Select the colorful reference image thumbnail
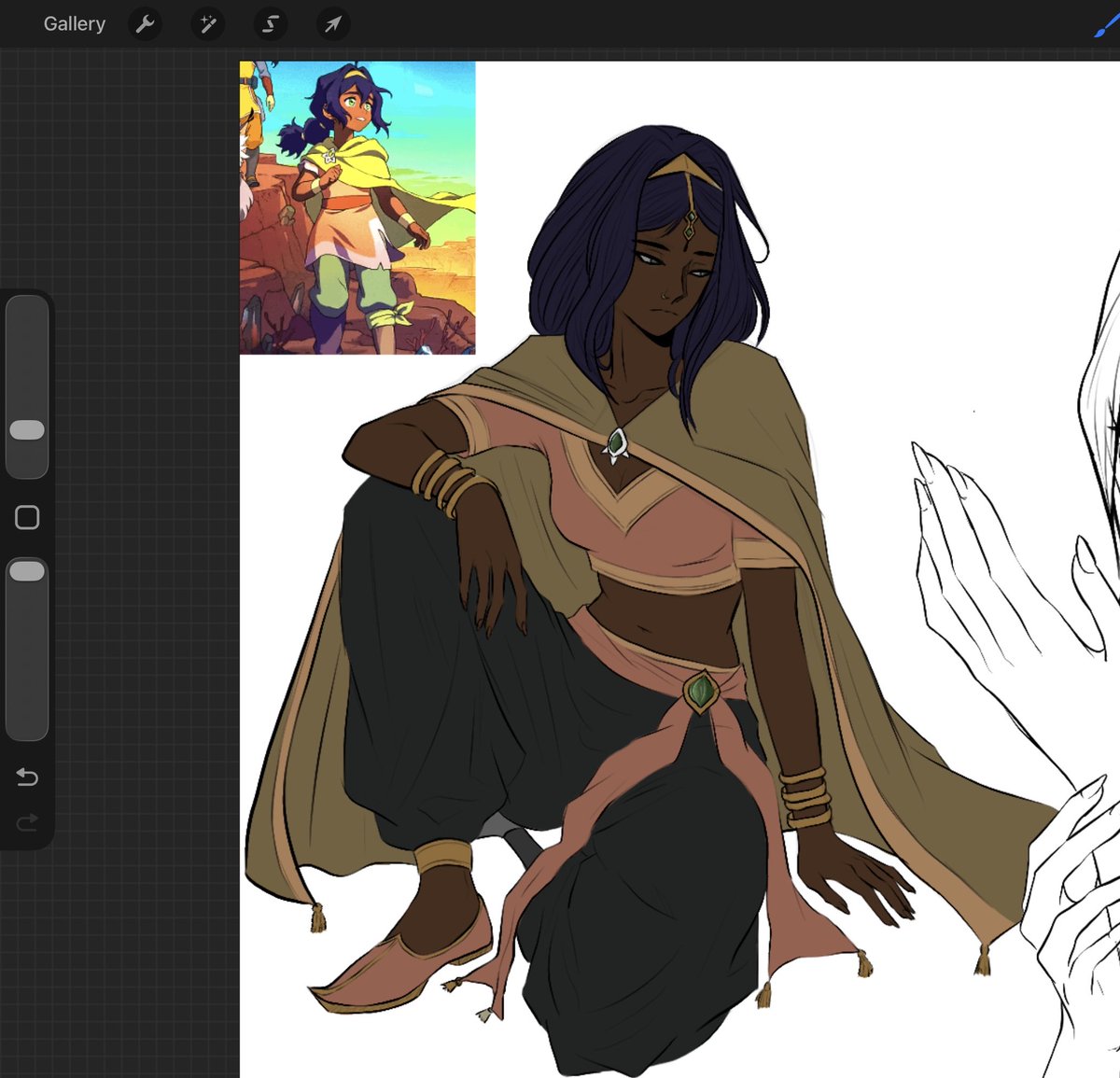Viewport: 1120px width, 1078px height. (357, 208)
